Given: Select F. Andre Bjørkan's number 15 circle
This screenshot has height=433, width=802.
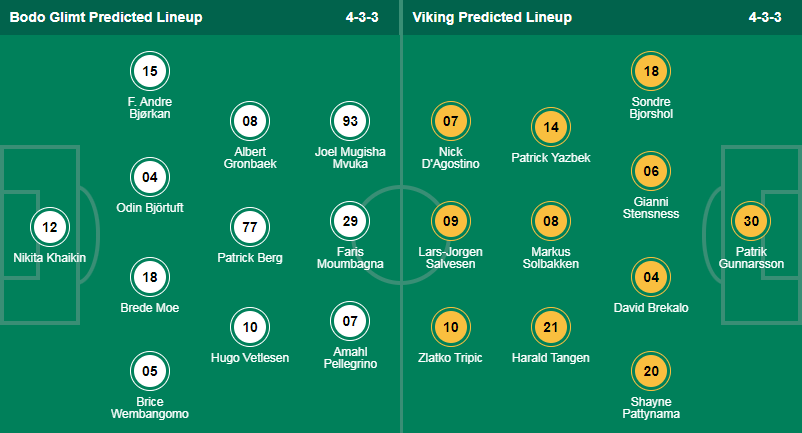Looking at the screenshot, I should coord(150,71).
